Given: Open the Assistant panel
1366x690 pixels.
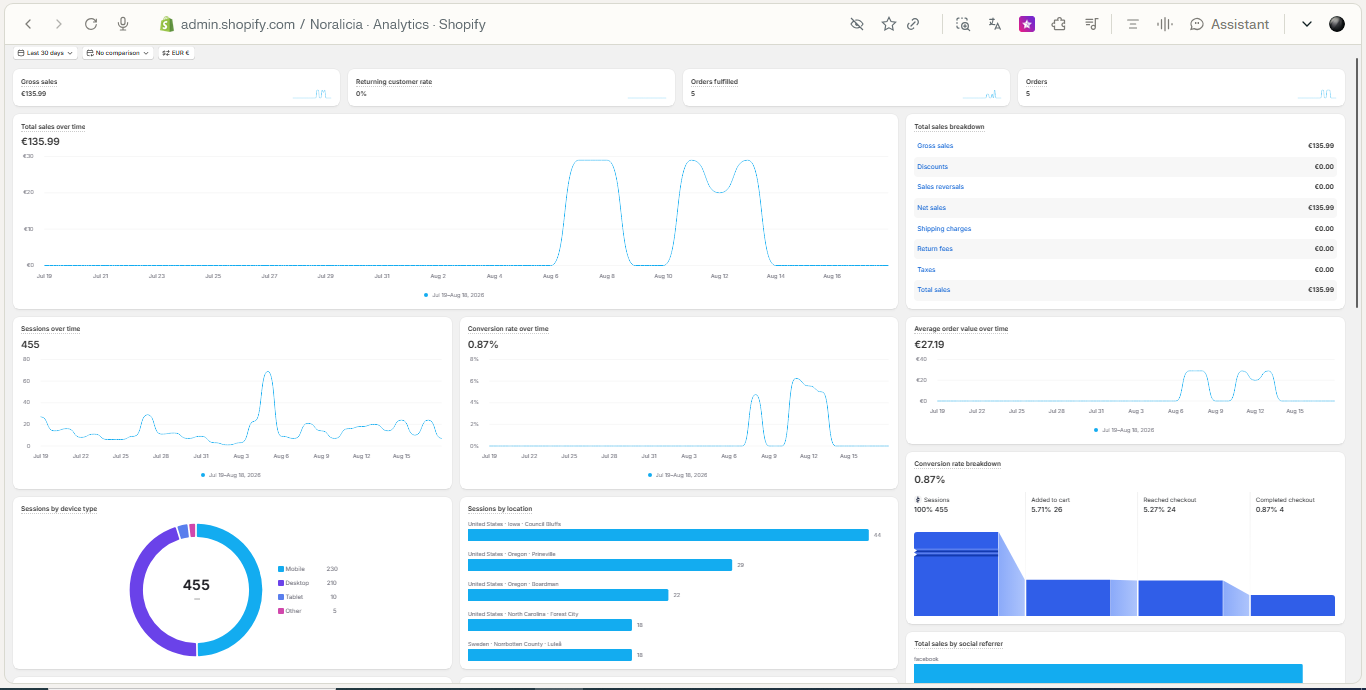Looking at the screenshot, I should click(x=1229, y=24).
